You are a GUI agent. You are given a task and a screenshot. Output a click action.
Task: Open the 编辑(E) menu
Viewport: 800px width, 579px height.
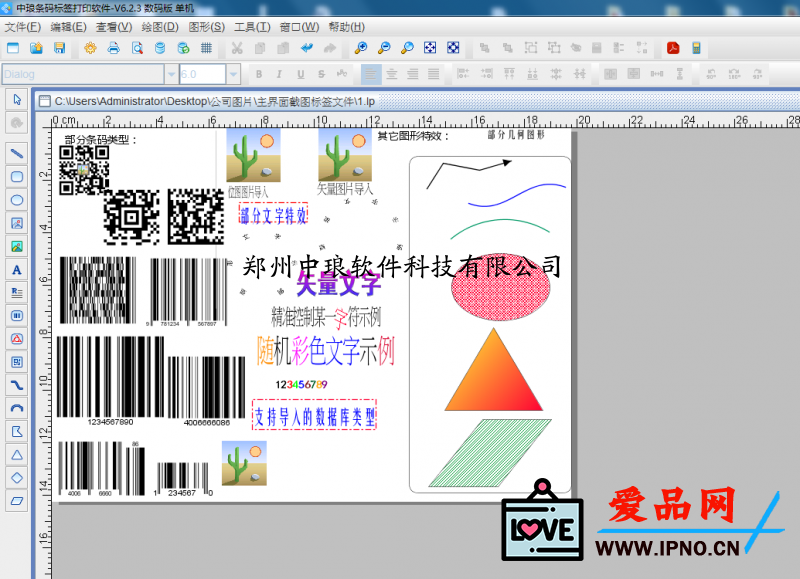(x=68, y=27)
